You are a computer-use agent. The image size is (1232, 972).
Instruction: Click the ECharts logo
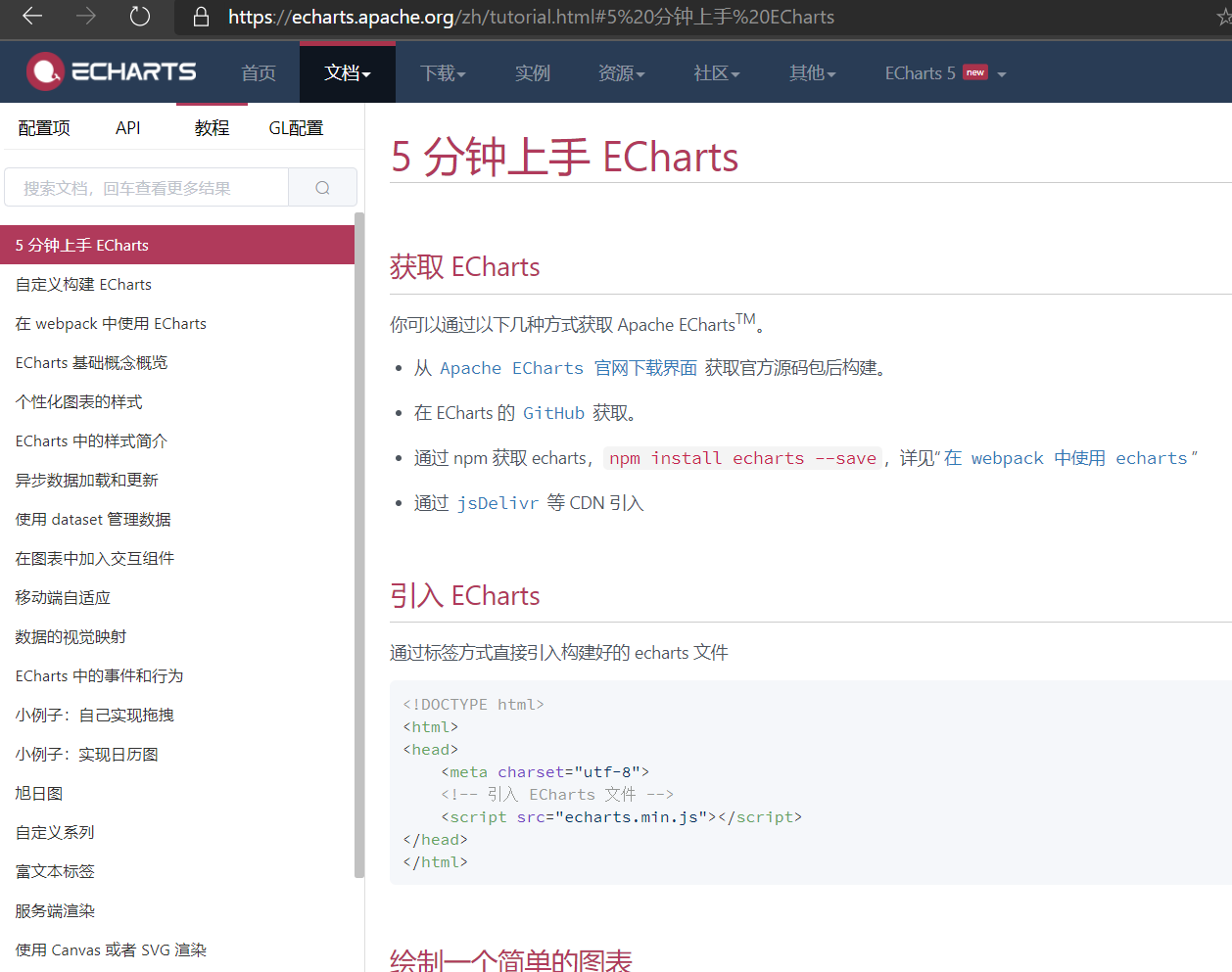[x=111, y=71]
